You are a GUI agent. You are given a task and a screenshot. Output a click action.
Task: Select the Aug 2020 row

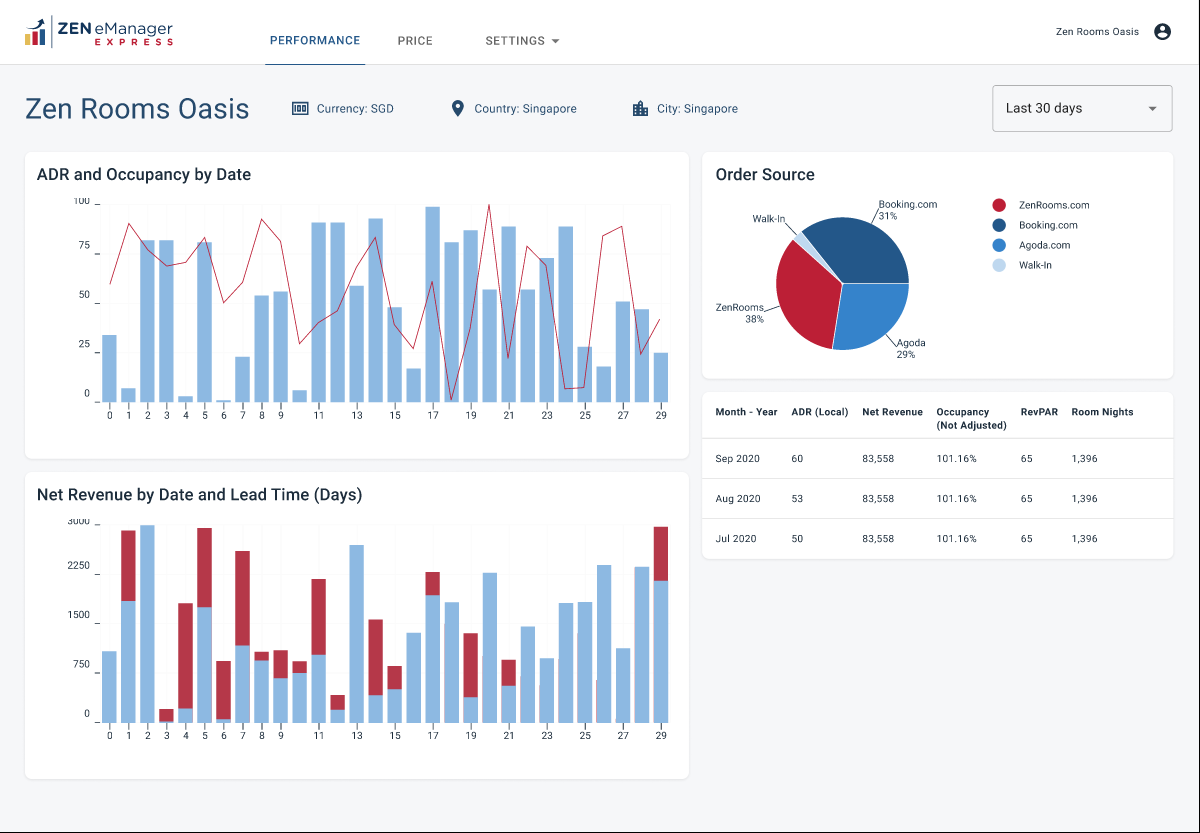coord(937,499)
